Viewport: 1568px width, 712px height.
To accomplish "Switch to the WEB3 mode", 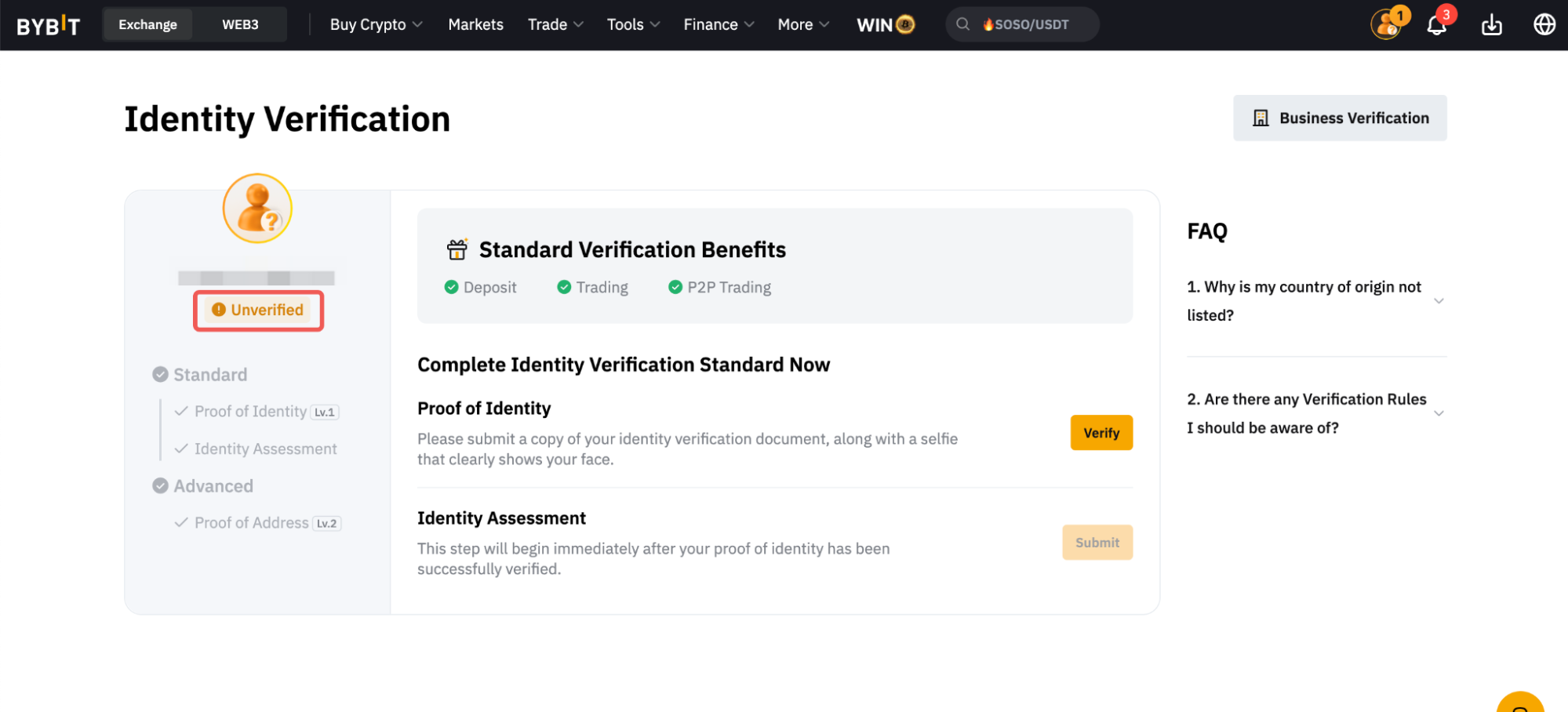I will (240, 25).
